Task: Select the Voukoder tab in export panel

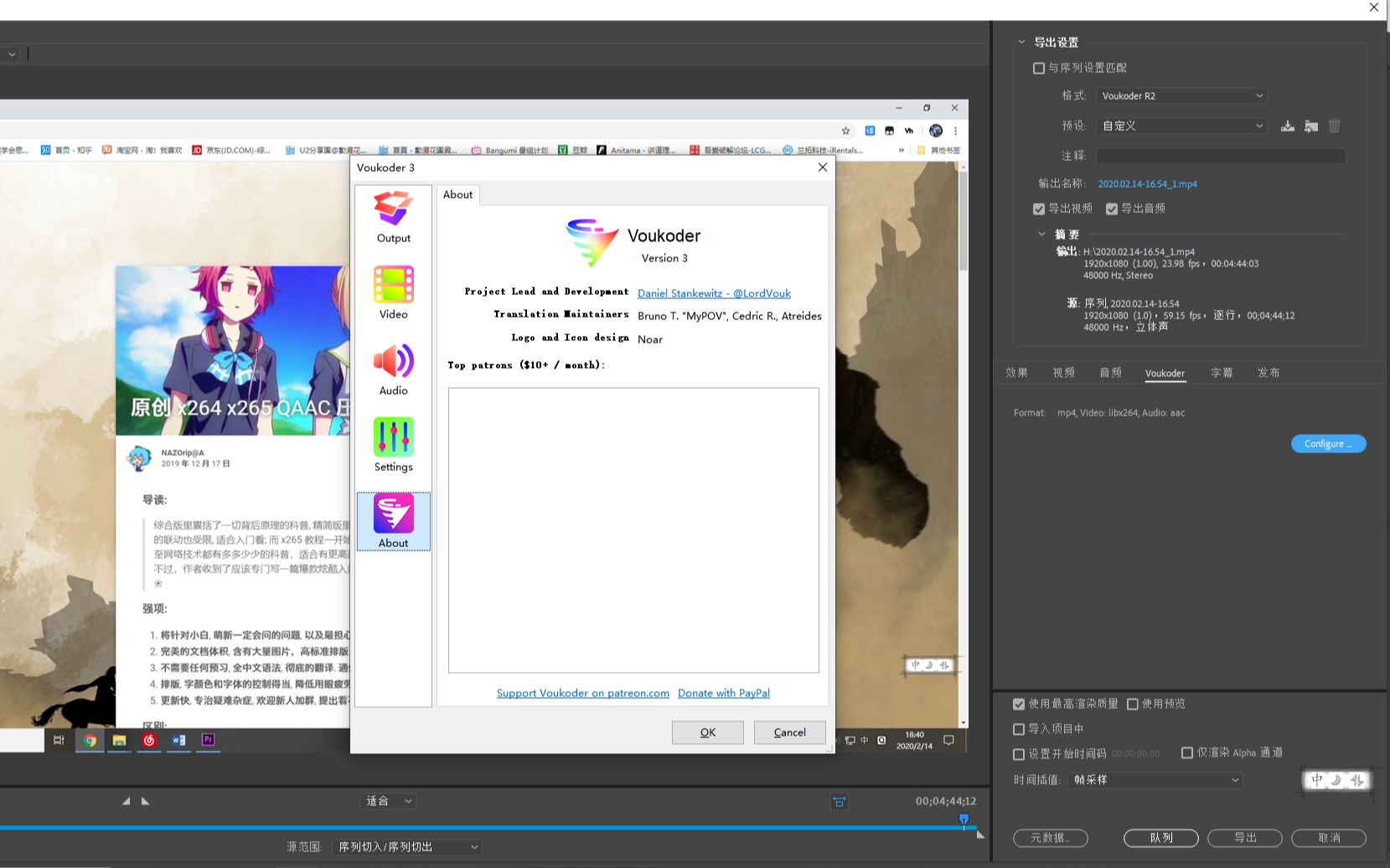Action: click(1165, 373)
